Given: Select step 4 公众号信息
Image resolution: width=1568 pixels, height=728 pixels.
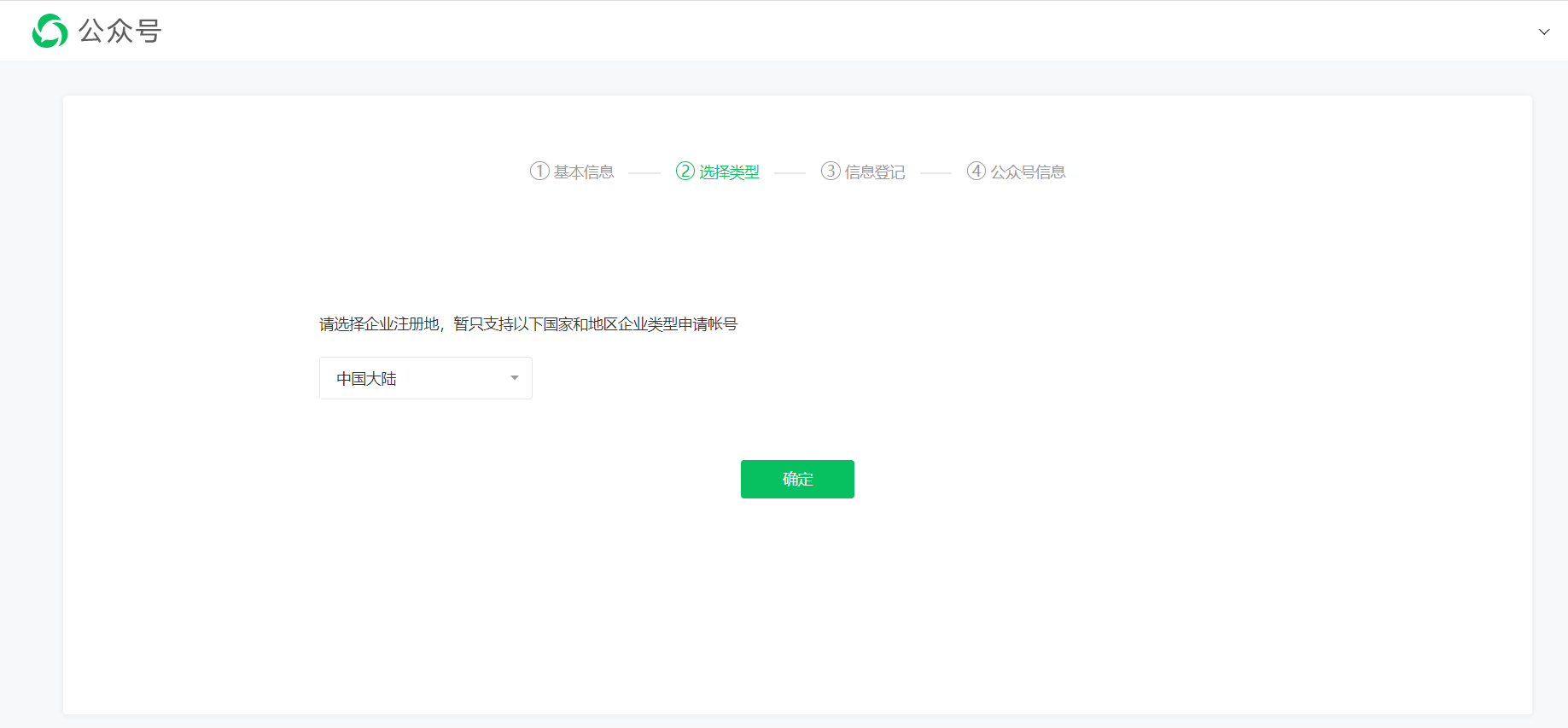Looking at the screenshot, I should click(1016, 172).
